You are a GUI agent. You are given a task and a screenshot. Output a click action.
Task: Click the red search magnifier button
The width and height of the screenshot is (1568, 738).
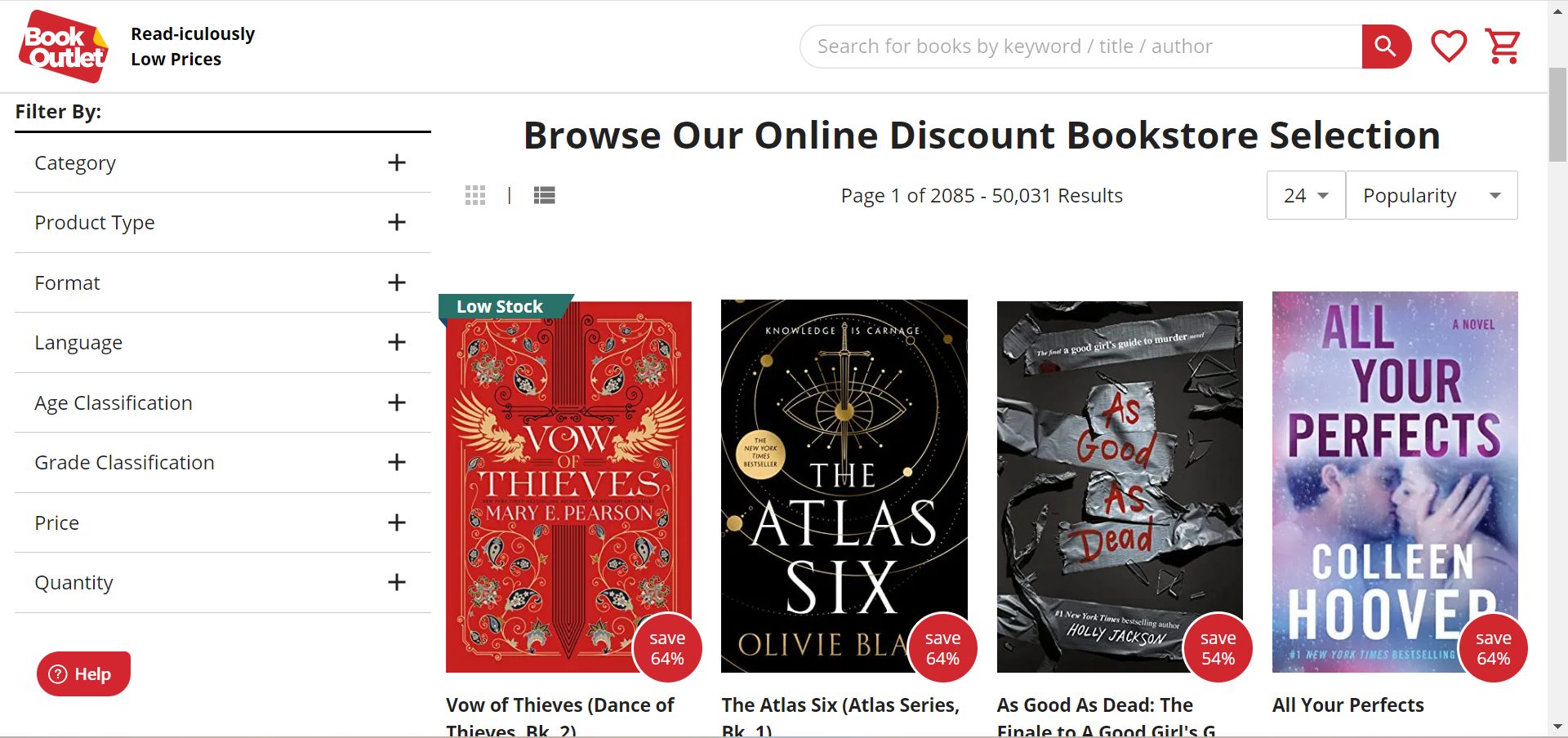click(1385, 47)
